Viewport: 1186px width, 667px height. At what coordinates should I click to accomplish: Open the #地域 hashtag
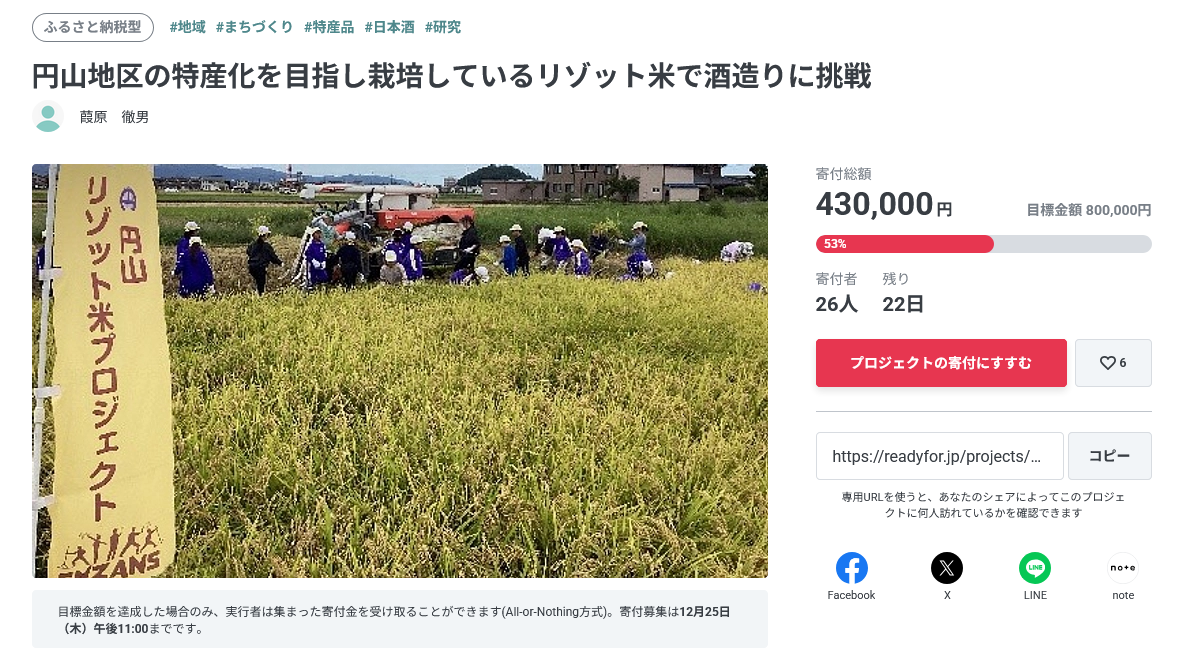pos(187,27)
